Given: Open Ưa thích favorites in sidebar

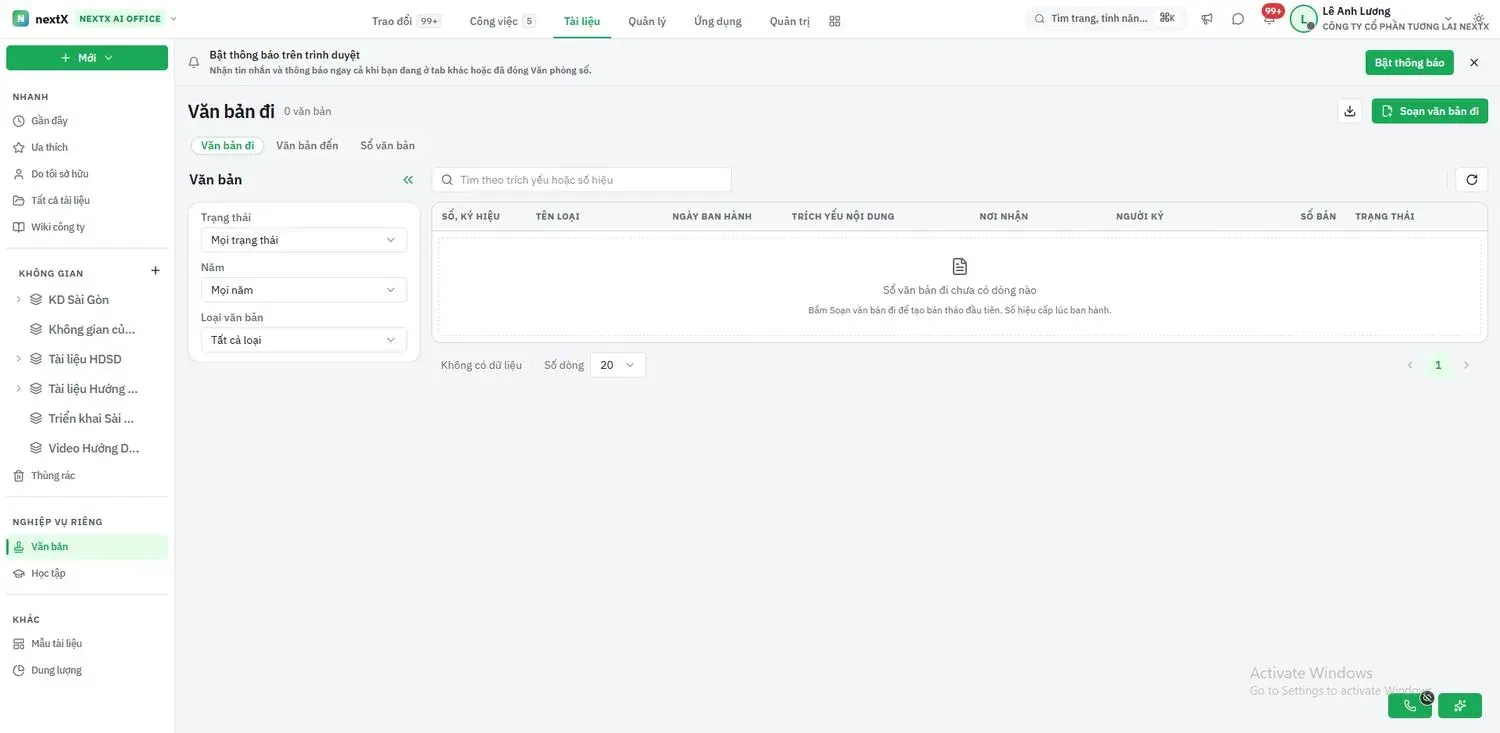Looking at the screenshot, I should (x=87, y=147).
